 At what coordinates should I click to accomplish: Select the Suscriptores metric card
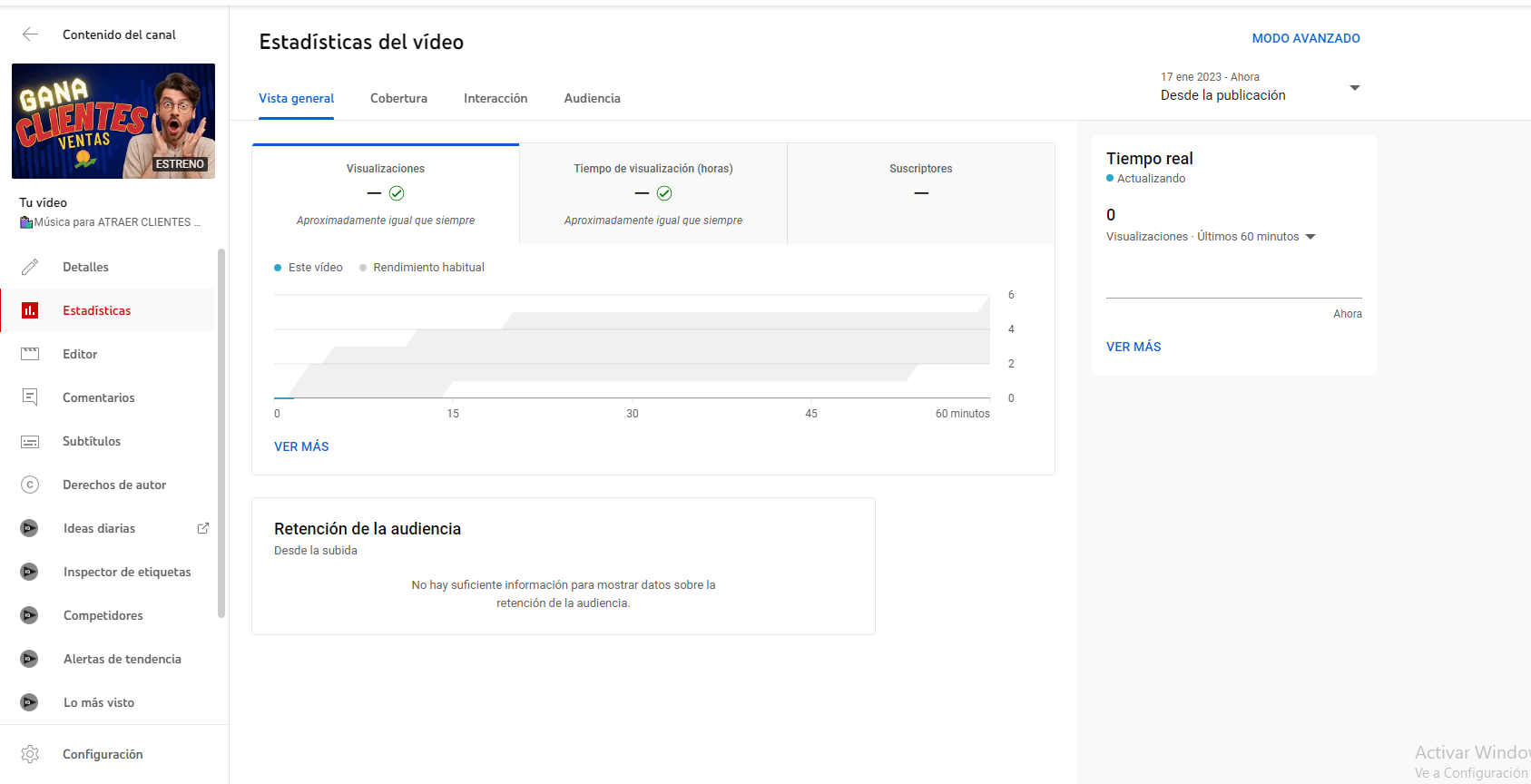(921, 194)
